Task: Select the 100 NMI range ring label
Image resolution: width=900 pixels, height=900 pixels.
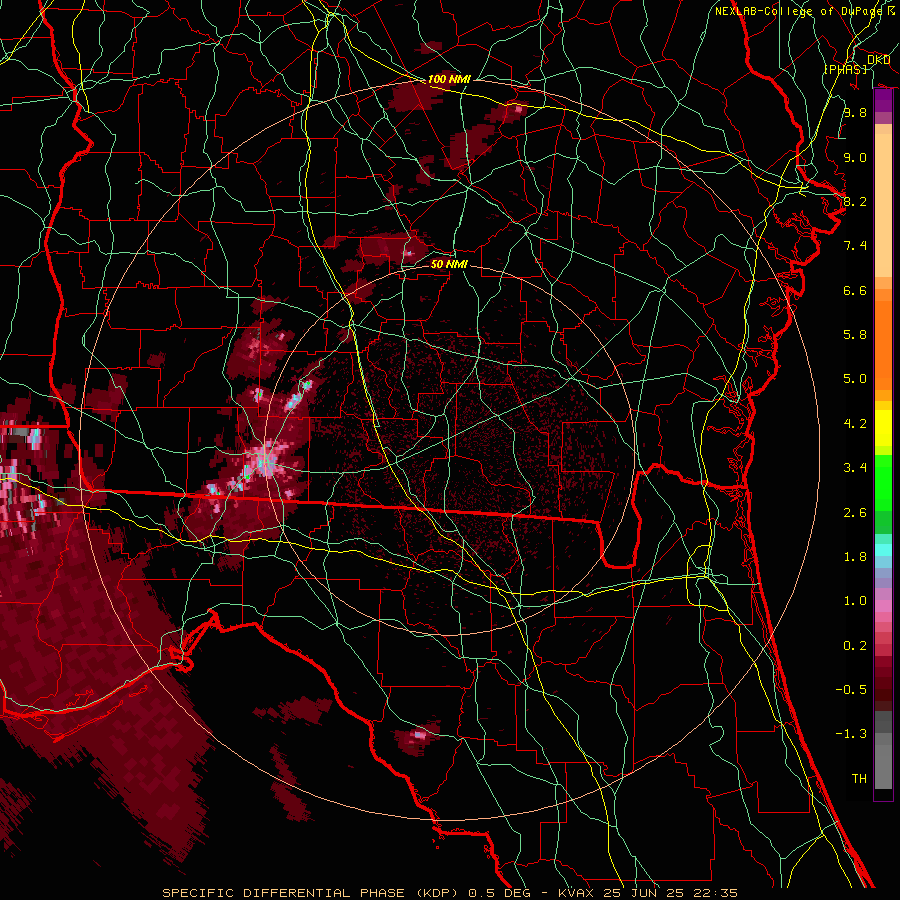Action: coord(449,79)
